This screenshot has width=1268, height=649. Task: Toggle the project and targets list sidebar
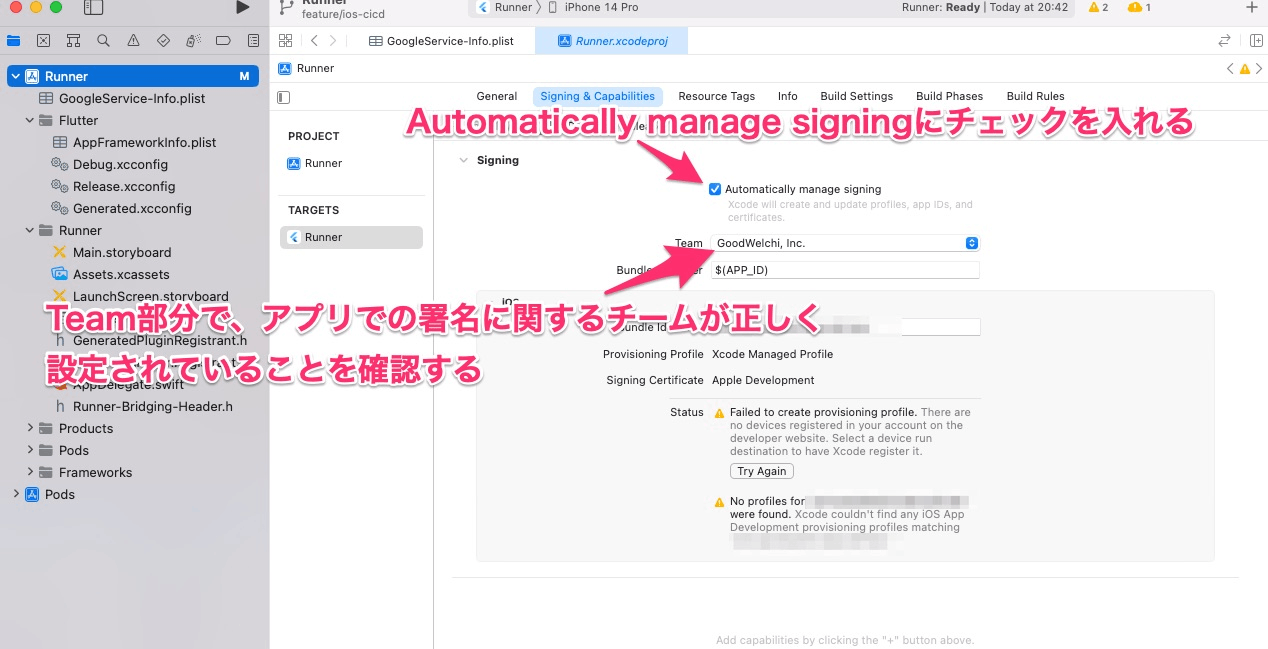pyautogui.click(x=284, y=97)
